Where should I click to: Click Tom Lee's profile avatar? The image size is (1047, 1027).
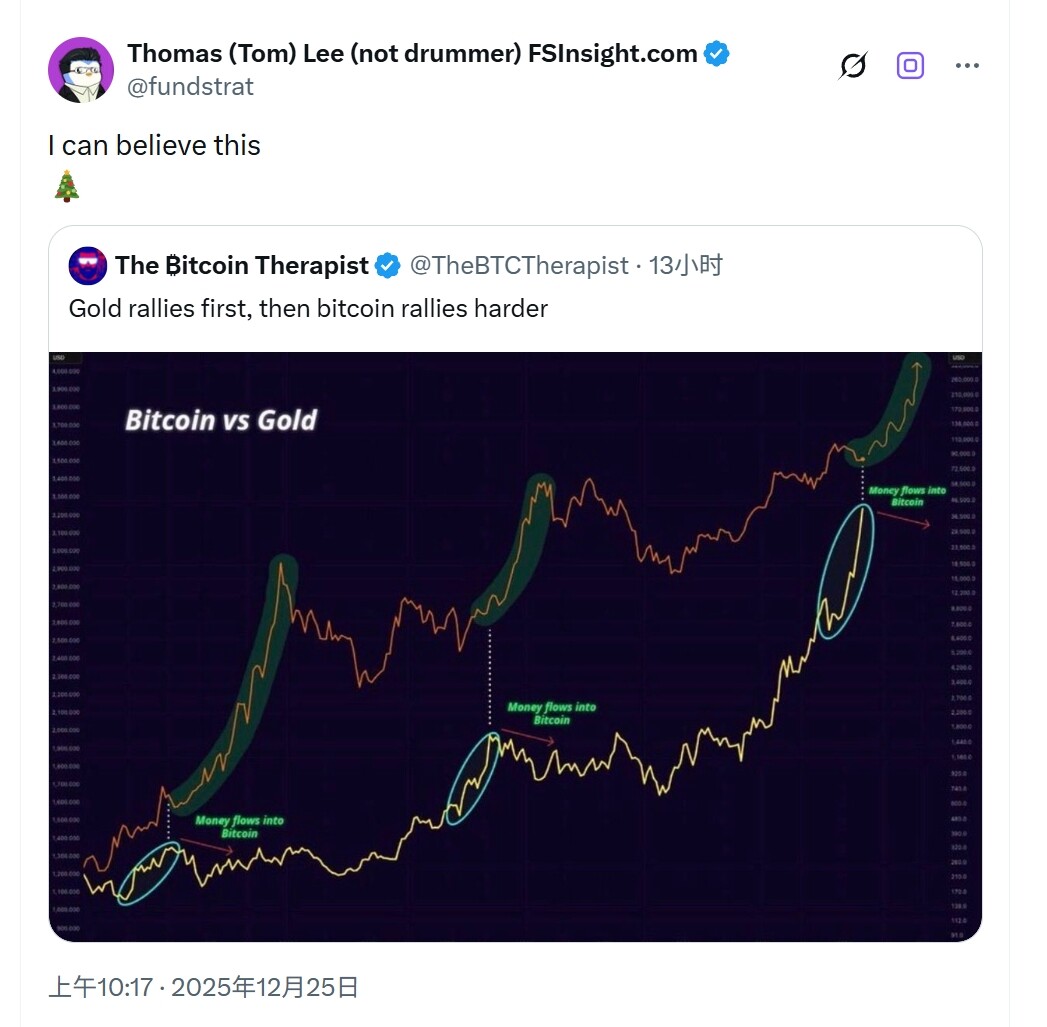pyautogui.click(x=81, y=69)
